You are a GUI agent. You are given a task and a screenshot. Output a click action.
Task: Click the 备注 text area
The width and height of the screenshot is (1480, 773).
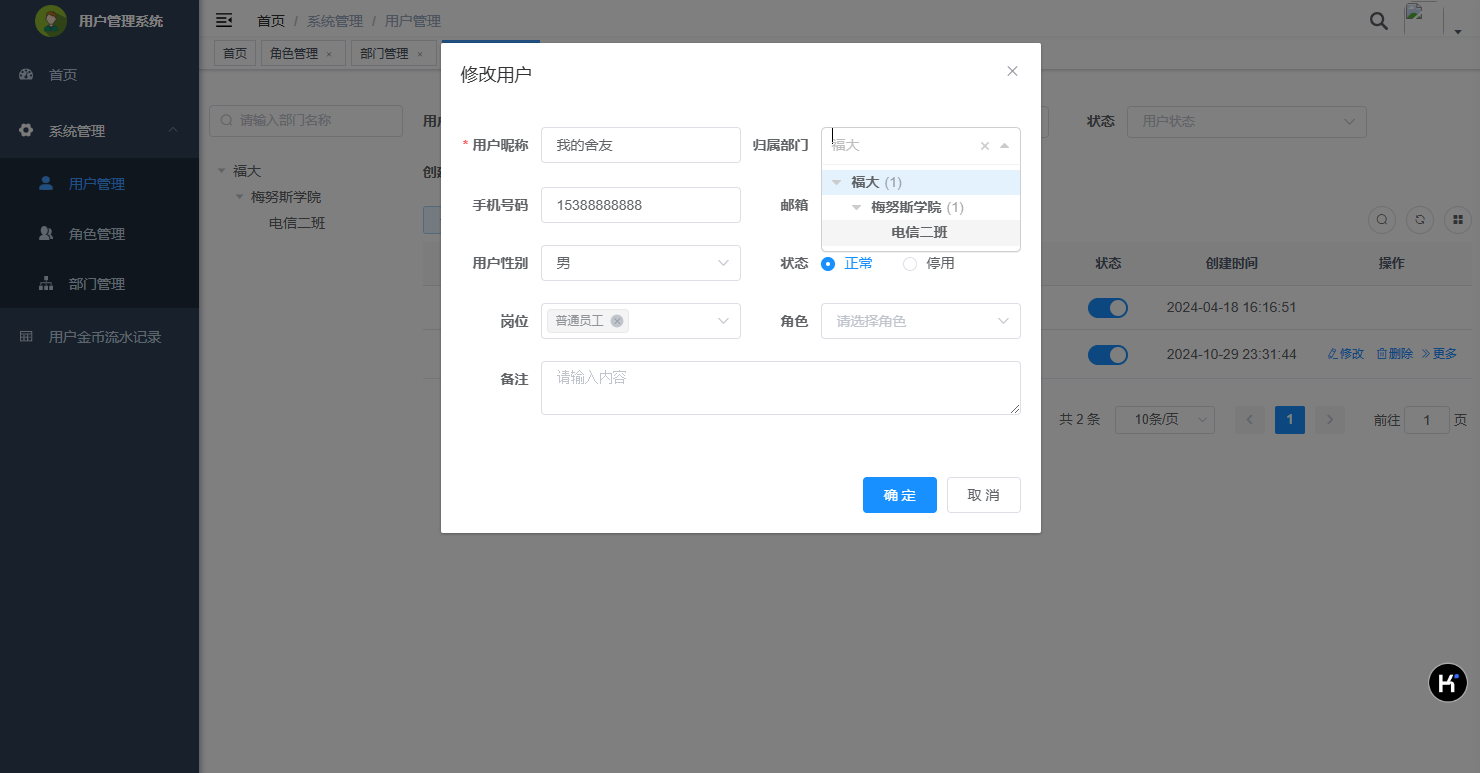[x=781, y=388]
